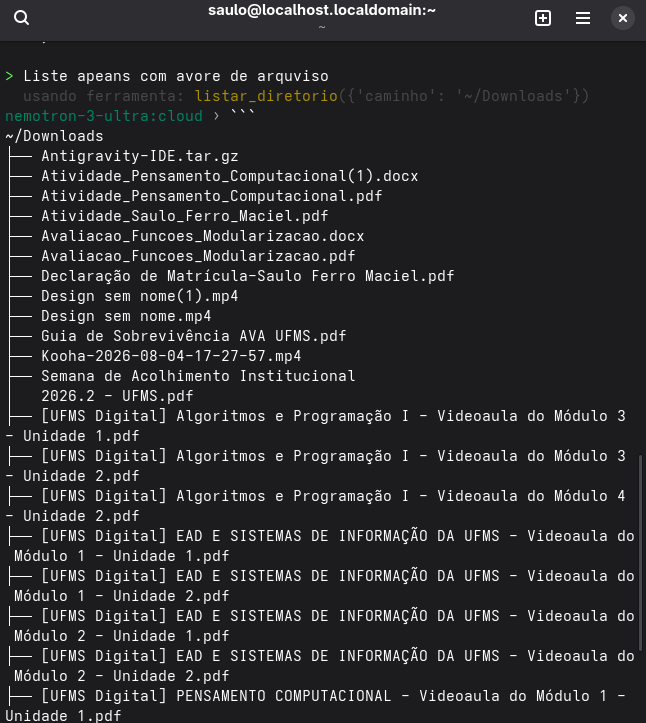This screenshot has height=723, width=646.
Task: Open the hamburger main menu
Action: coord(583,18)
